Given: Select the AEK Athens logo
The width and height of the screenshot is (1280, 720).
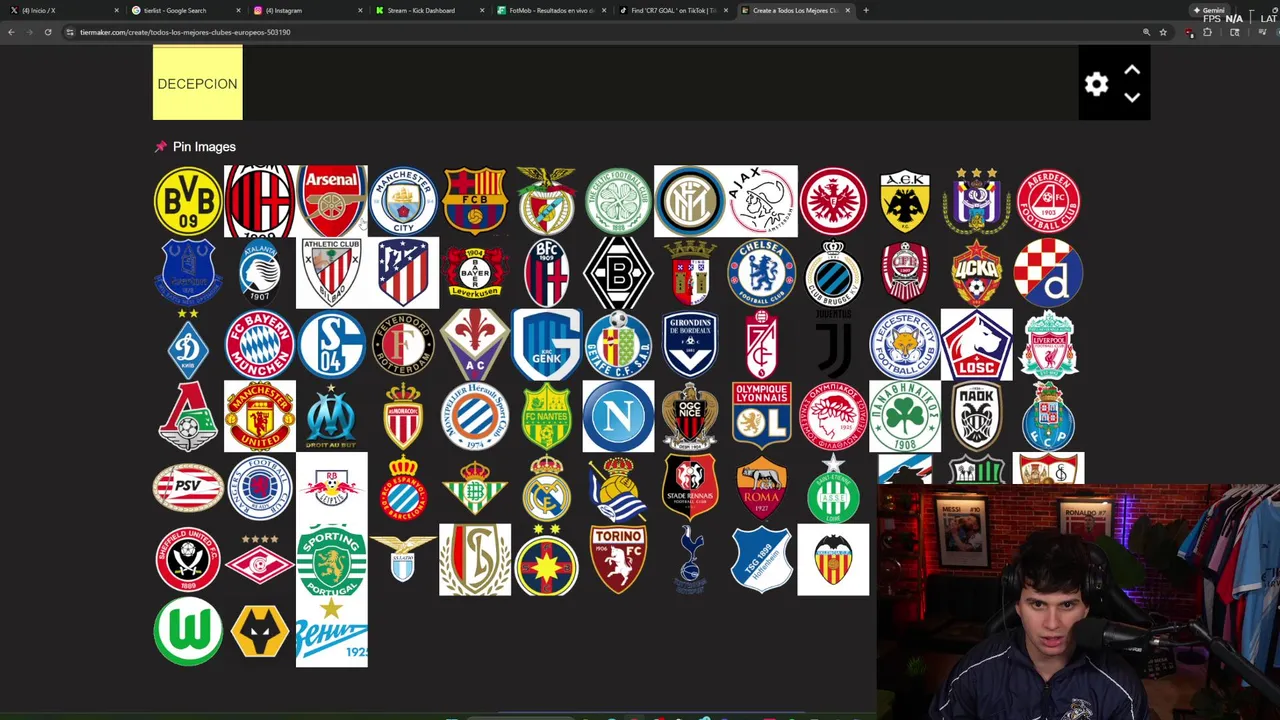Looking at the screenshot, I should point(905,201).
